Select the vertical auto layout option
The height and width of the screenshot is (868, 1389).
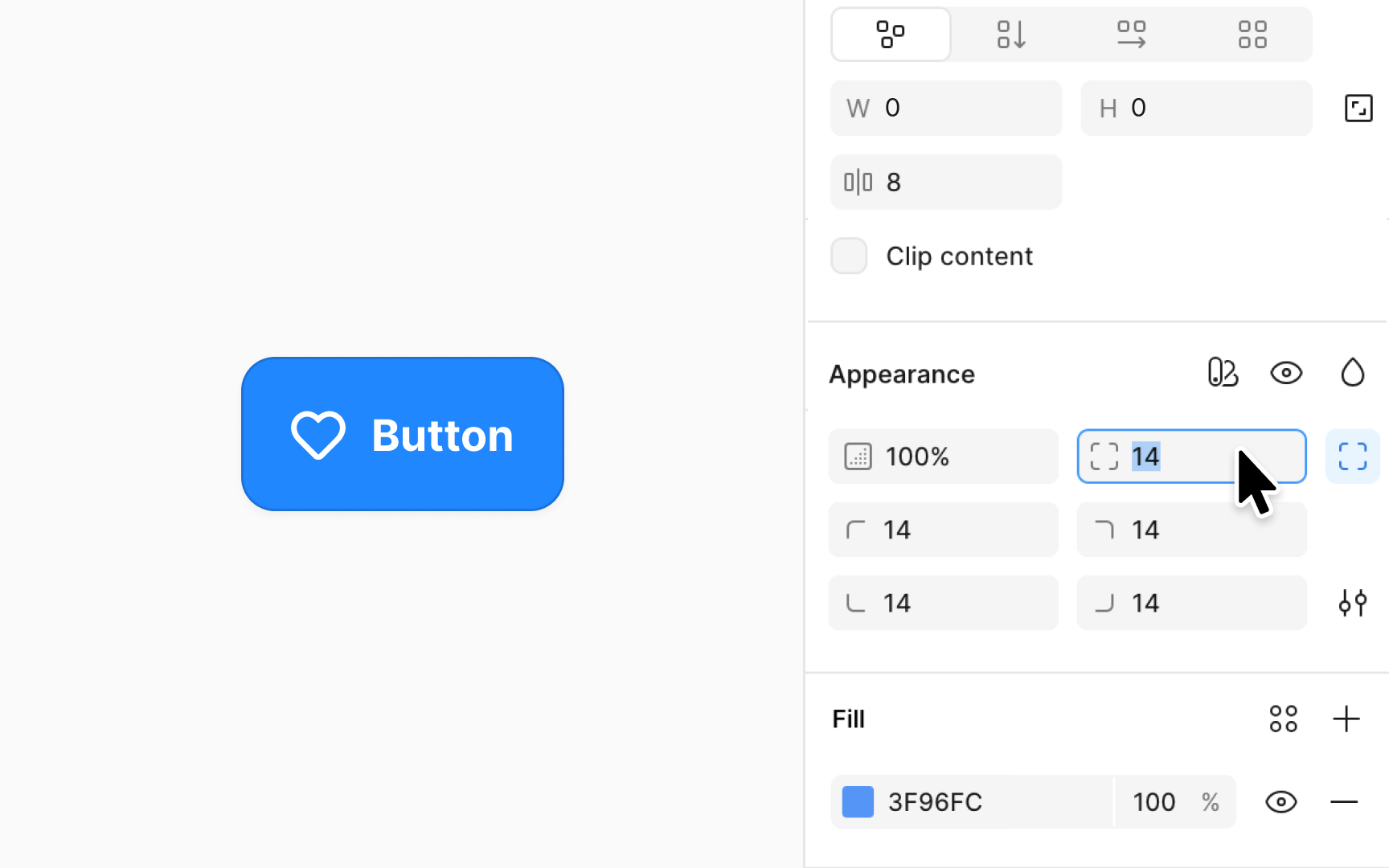[1010, 34]
